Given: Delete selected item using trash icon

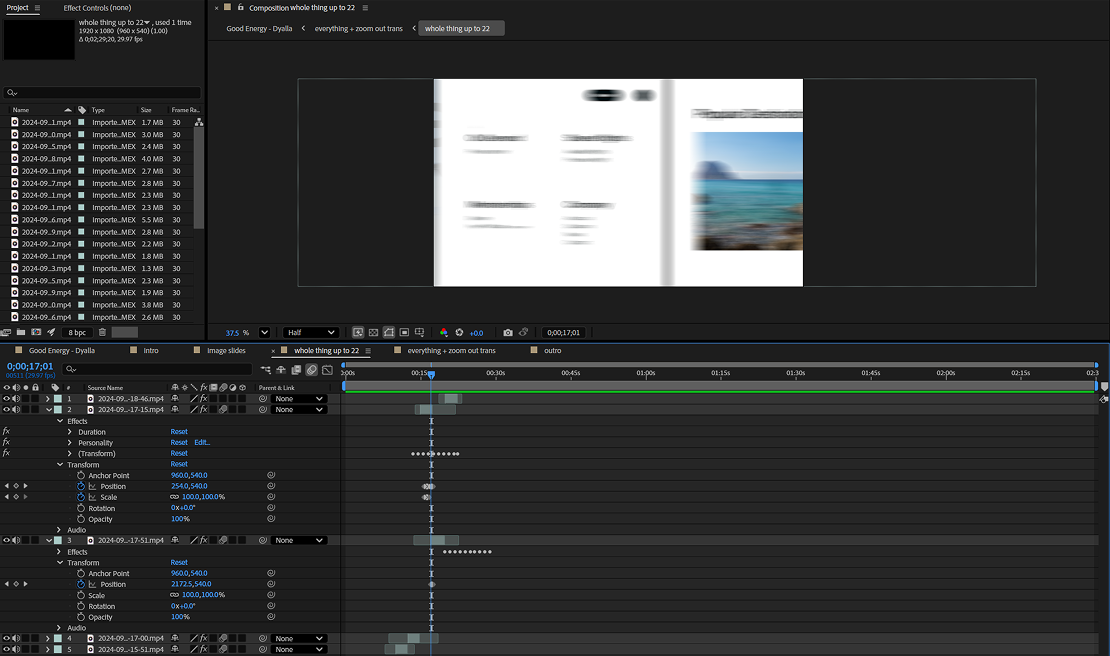Looking at the screenshot, I should coord(102,332).
